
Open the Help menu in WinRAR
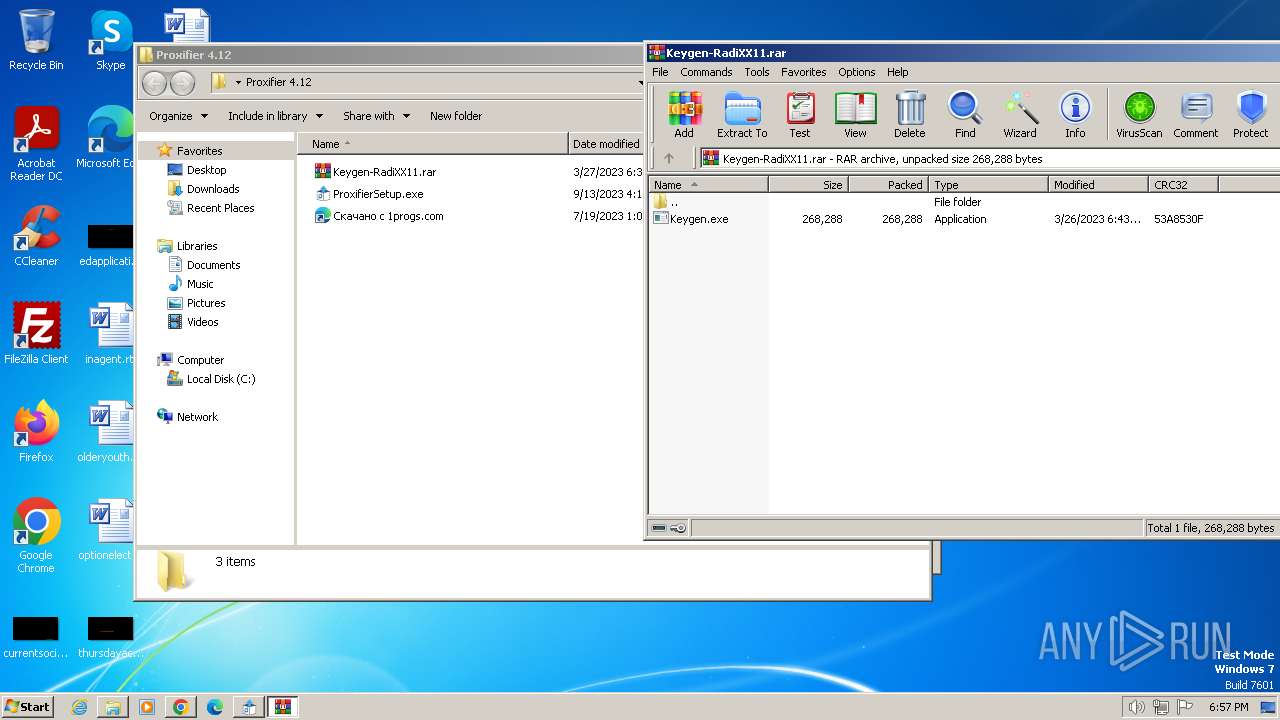click(x=898, y=72)
